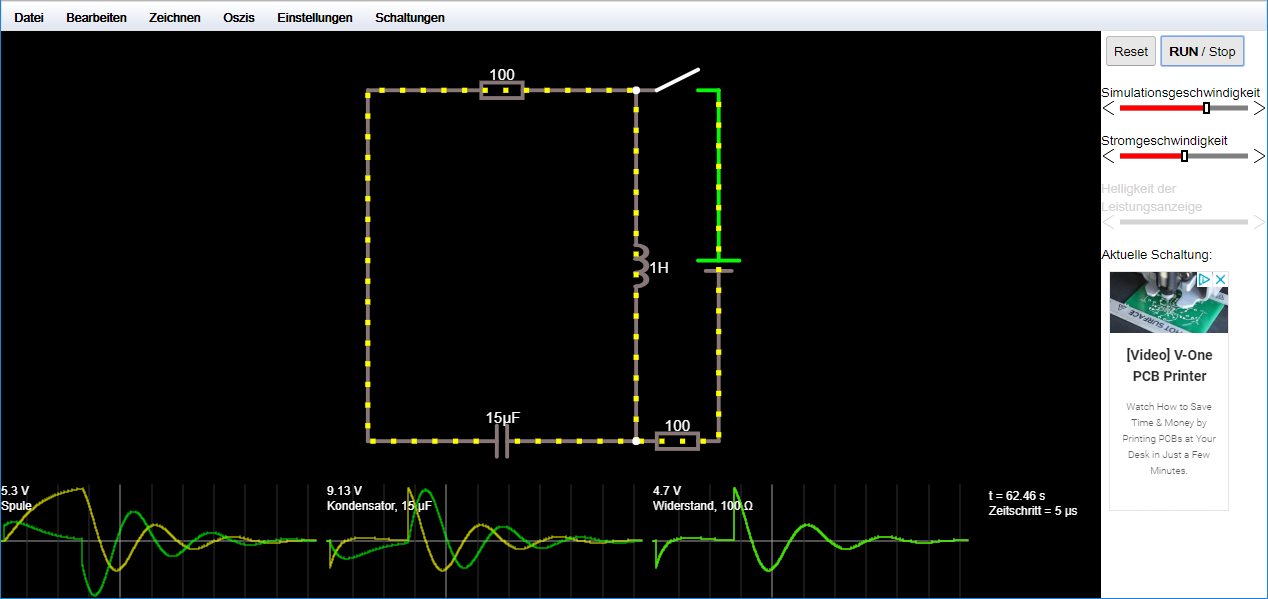Click the Kondensator oscilloscope trace
This screenshot has height=599, width=1268.
[x=484, y=540]
